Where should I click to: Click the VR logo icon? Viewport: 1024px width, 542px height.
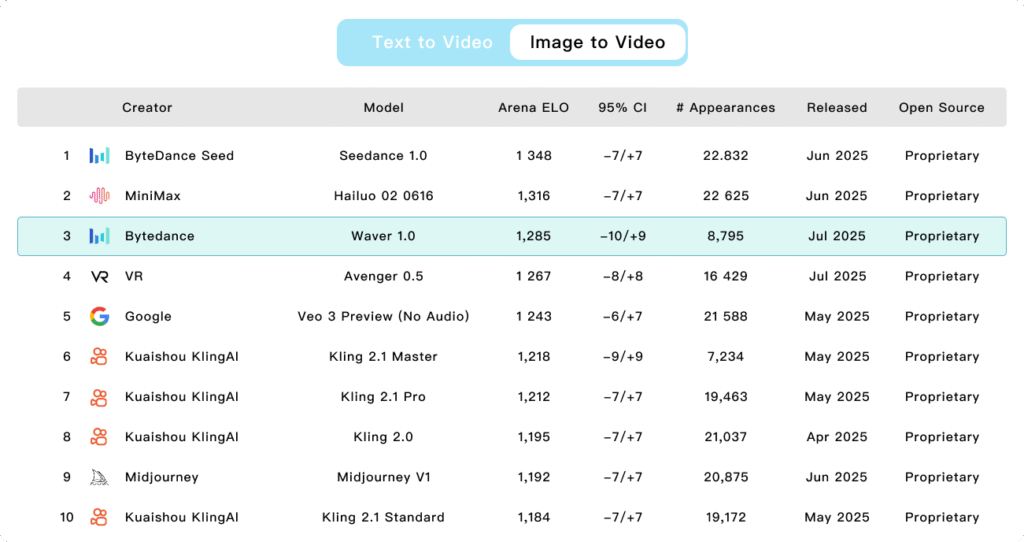pyautogui.click(x=99, y=276)
